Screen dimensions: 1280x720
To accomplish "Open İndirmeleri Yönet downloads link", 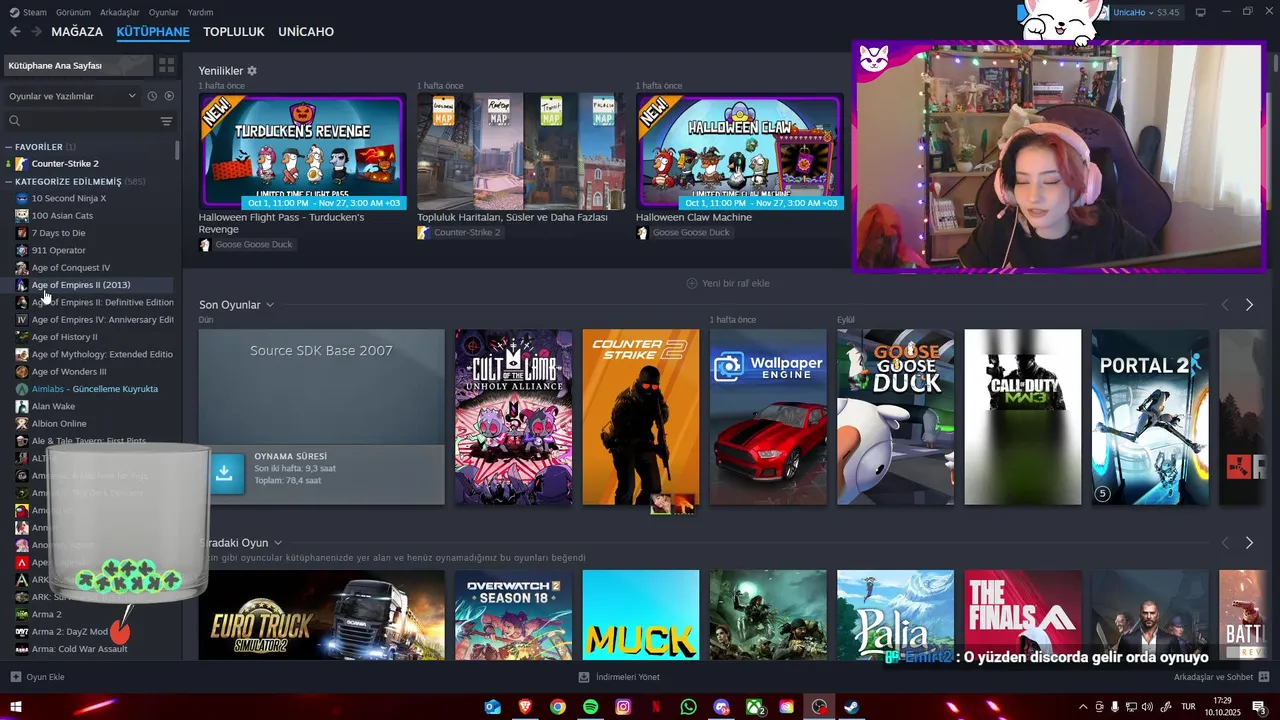I will [619, 677].
